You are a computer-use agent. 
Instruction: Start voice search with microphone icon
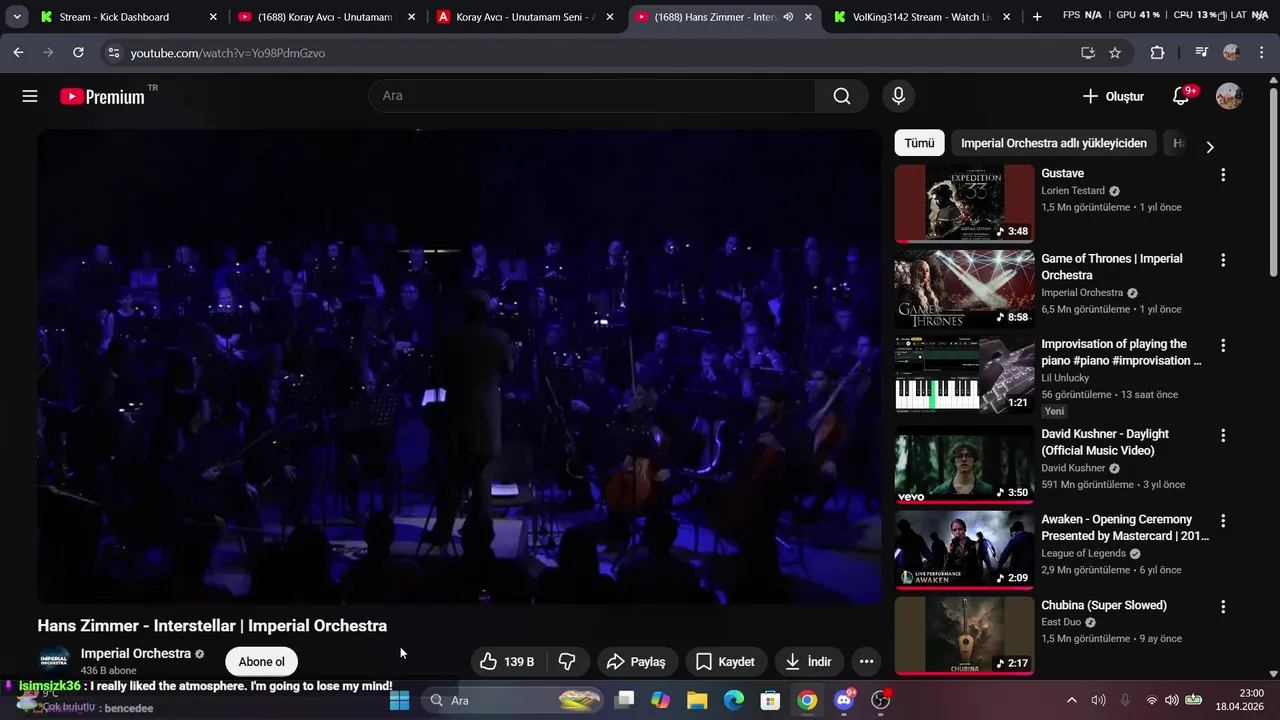click(898, 96)
